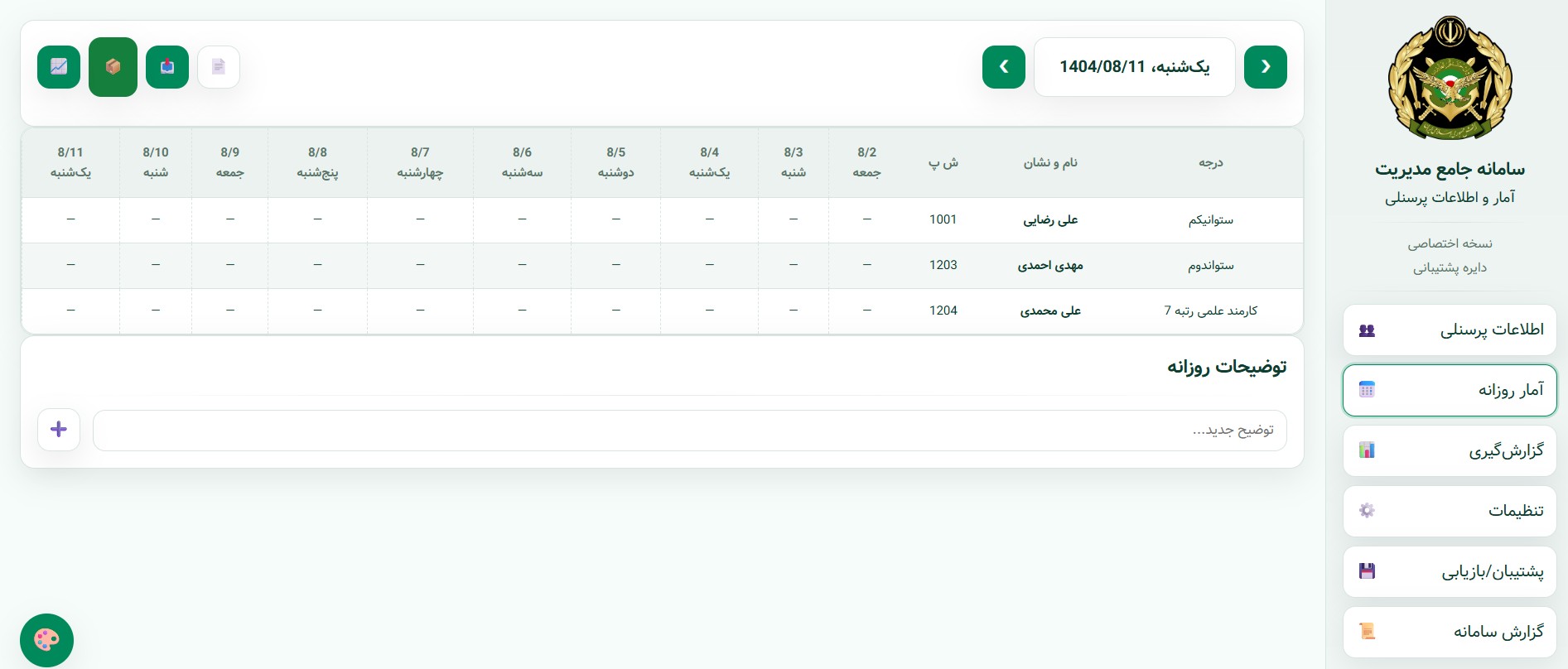The image size is (1568, 669).
Task: Open the date picker showing 1404/08/11
Action: coord(1134,67)
